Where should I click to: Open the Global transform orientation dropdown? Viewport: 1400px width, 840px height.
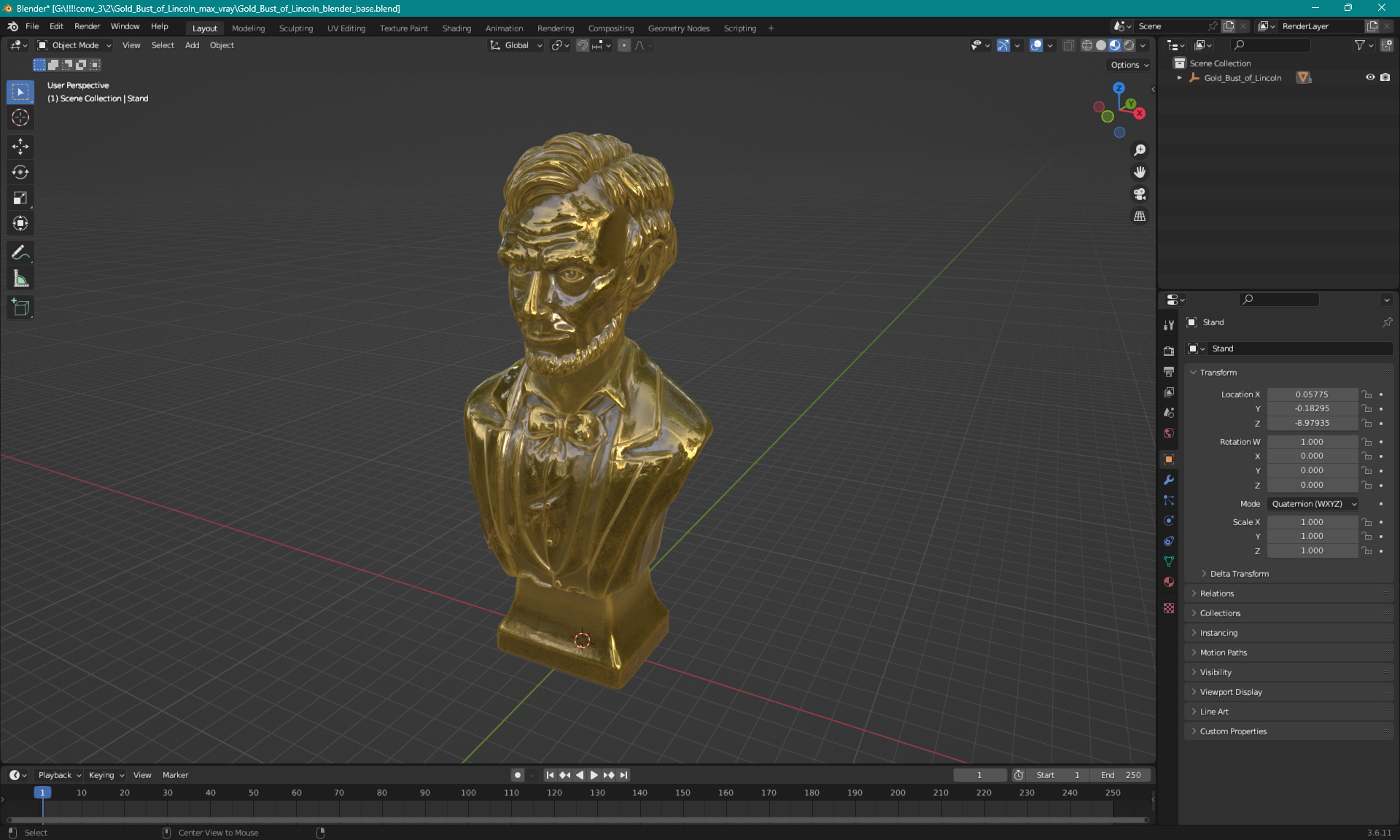(516, 45)
